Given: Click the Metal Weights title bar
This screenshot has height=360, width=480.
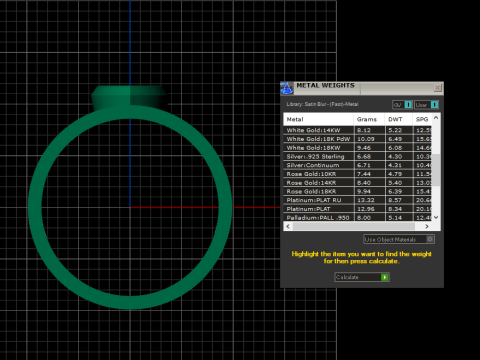Looking at the screenshot, I should (x=363, y=88).
